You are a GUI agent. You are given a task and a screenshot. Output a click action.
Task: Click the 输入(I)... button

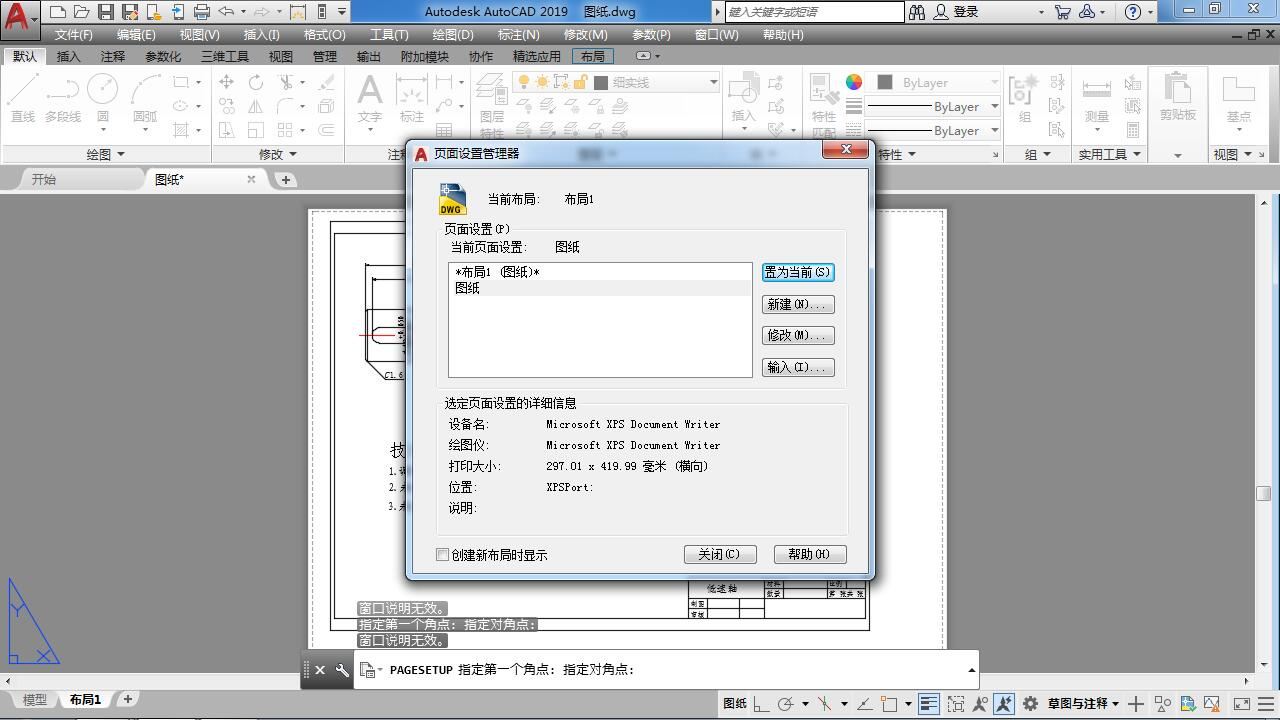[798, 368]
